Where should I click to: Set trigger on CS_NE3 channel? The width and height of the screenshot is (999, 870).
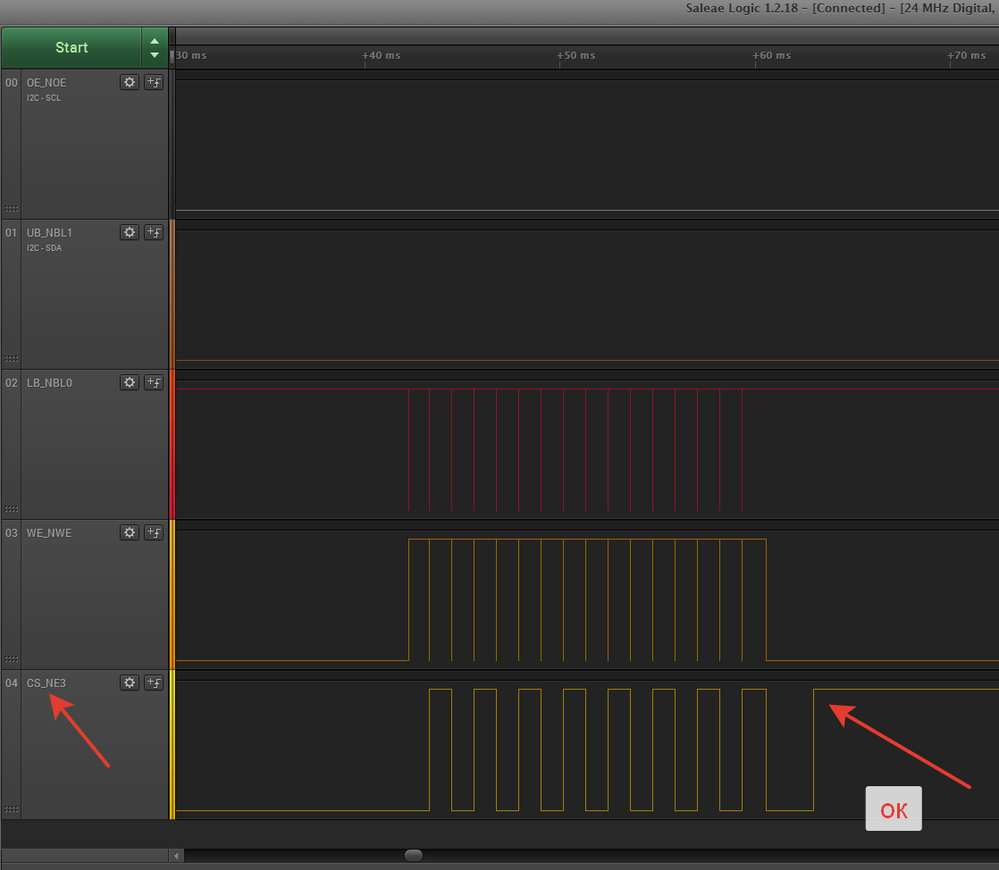[x=154, y=683]
